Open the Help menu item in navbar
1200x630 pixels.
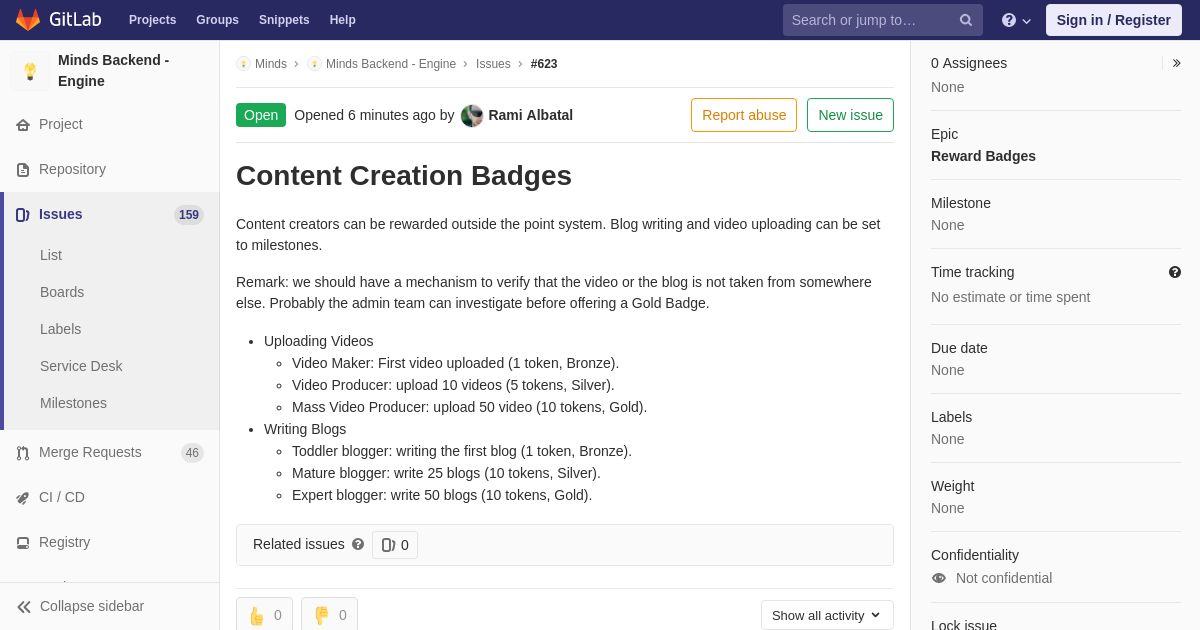point(343,20)
